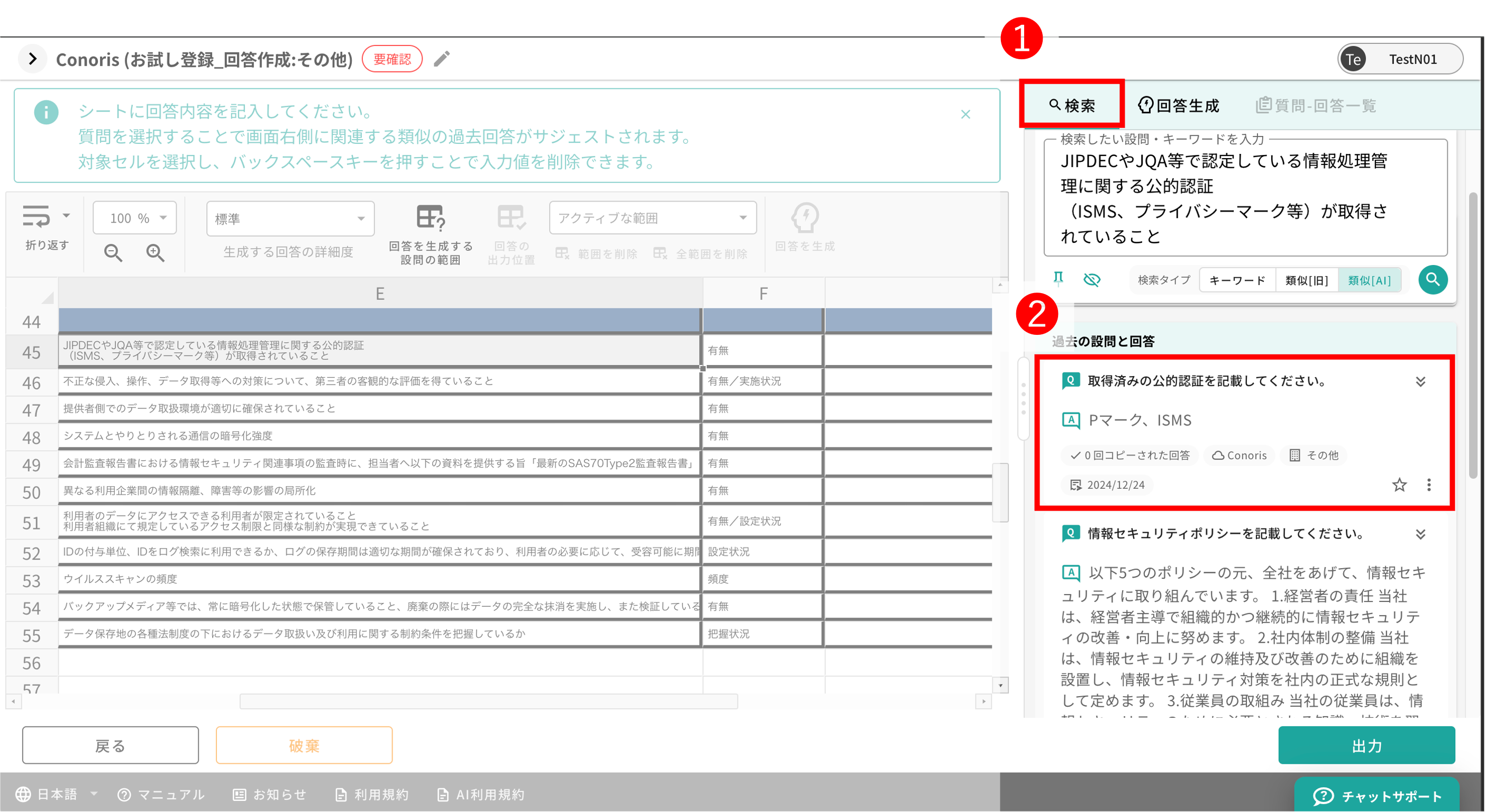Expand the 取得済みの公的認証 question card
The height and width of the screenshot is (812, 1486).
pos(1420,382)
